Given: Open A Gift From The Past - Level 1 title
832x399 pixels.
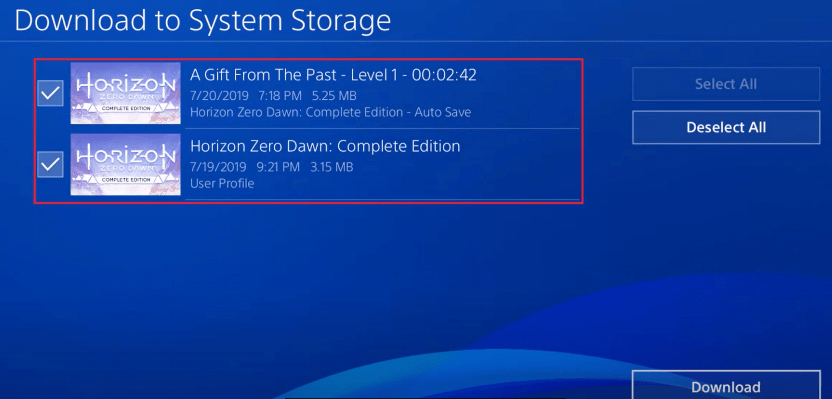Looking at the screenshot, I should point(333,75).
